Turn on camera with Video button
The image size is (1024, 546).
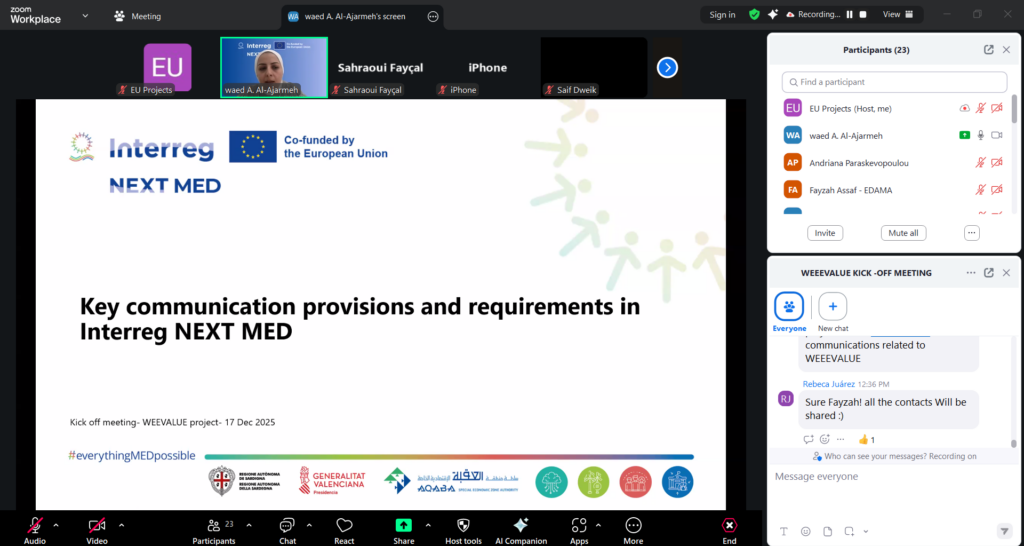coord(97,525)
